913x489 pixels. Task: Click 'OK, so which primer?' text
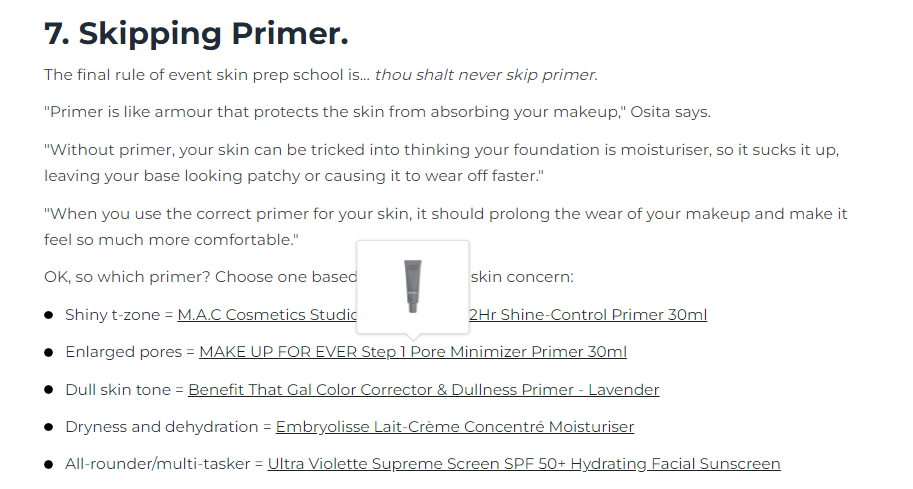[x=125, y=277]
